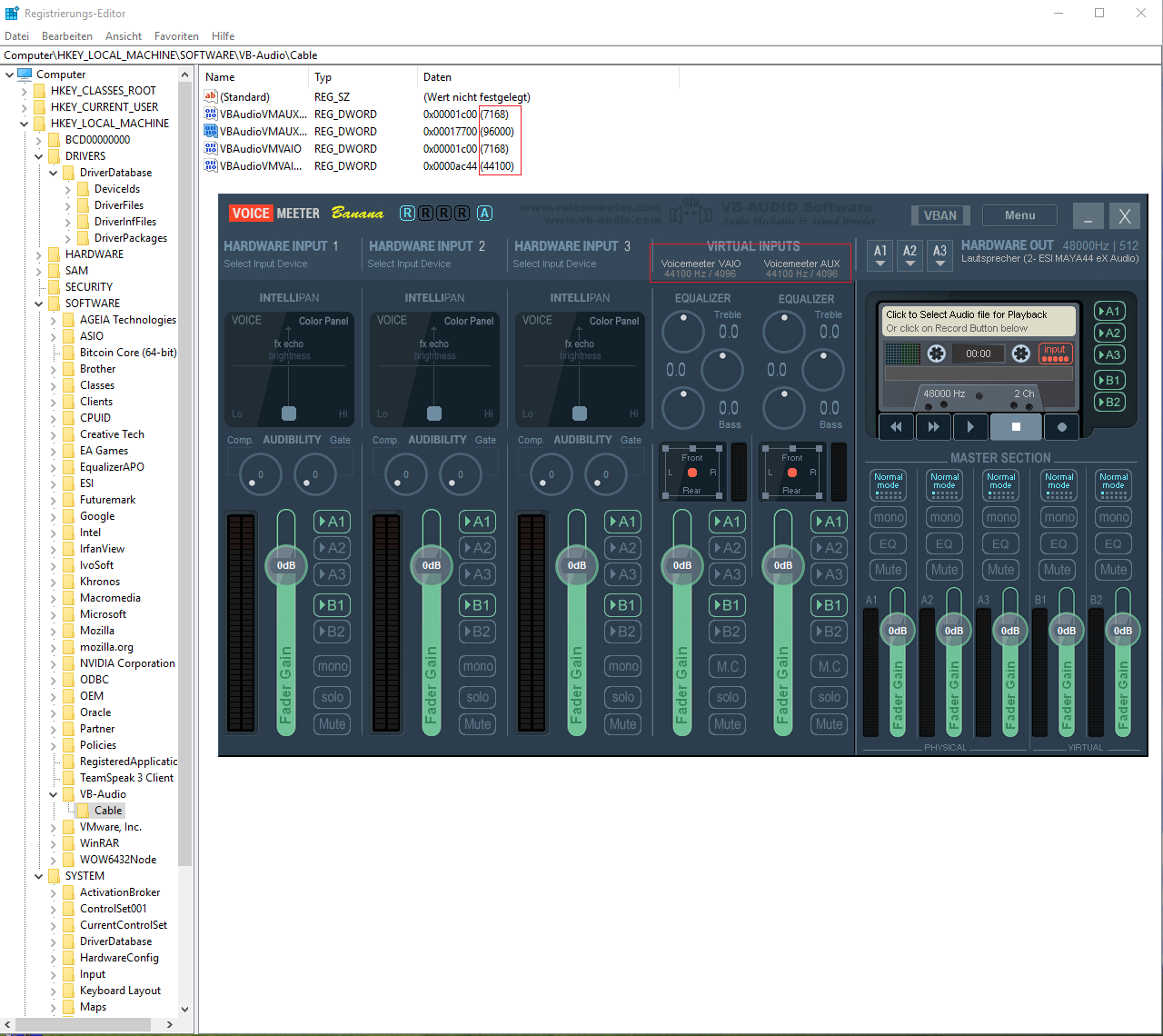Open the Hilfe menu

point(223,36)
